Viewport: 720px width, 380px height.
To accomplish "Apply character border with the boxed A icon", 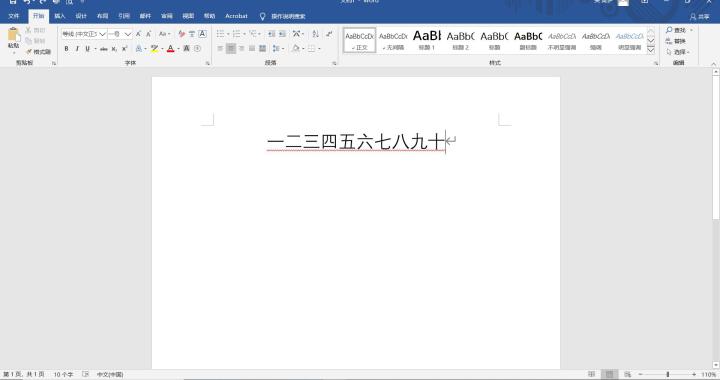I will (x=202, y=34).
